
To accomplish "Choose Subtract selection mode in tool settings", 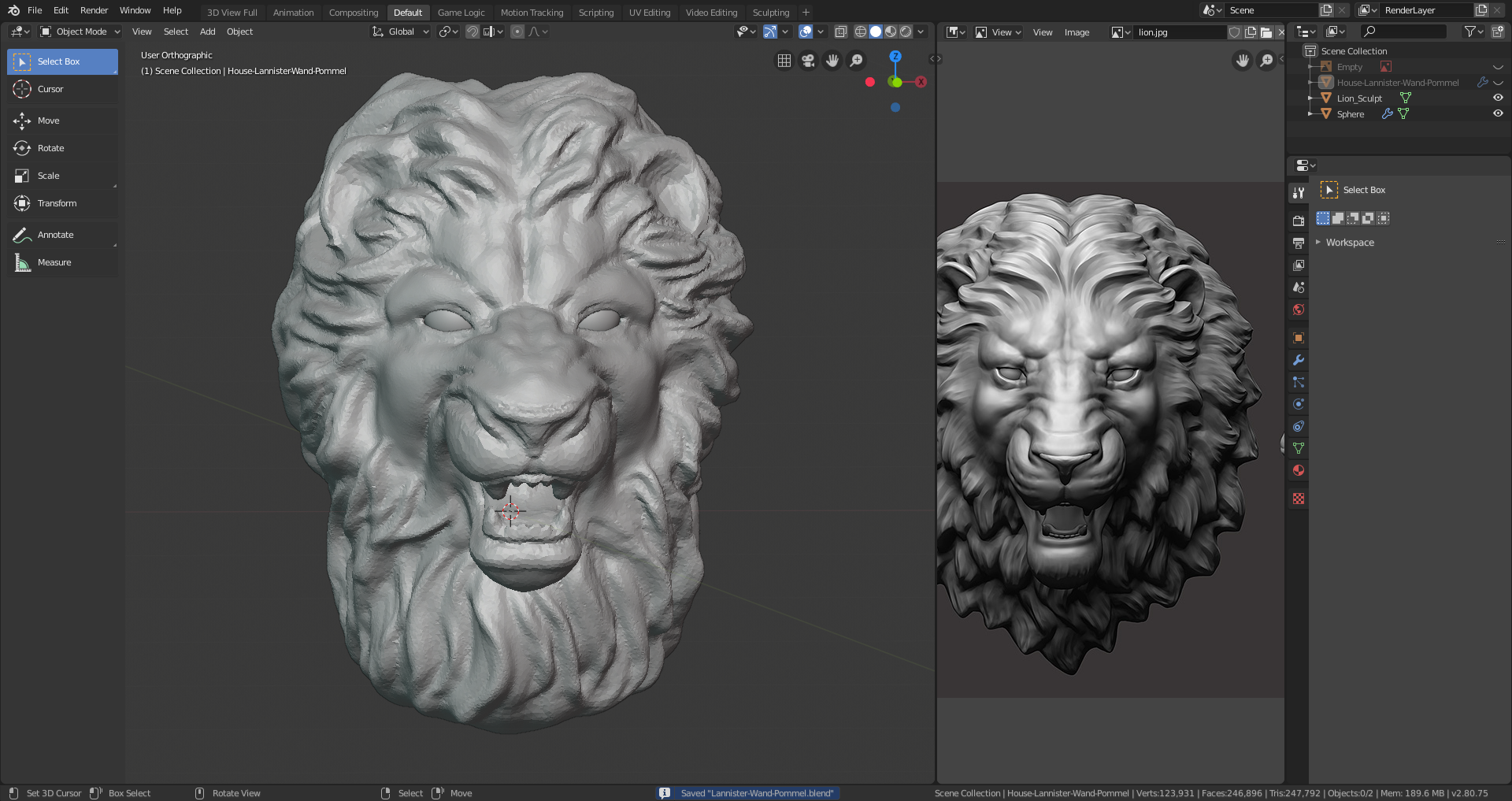I will [1353, 218].
